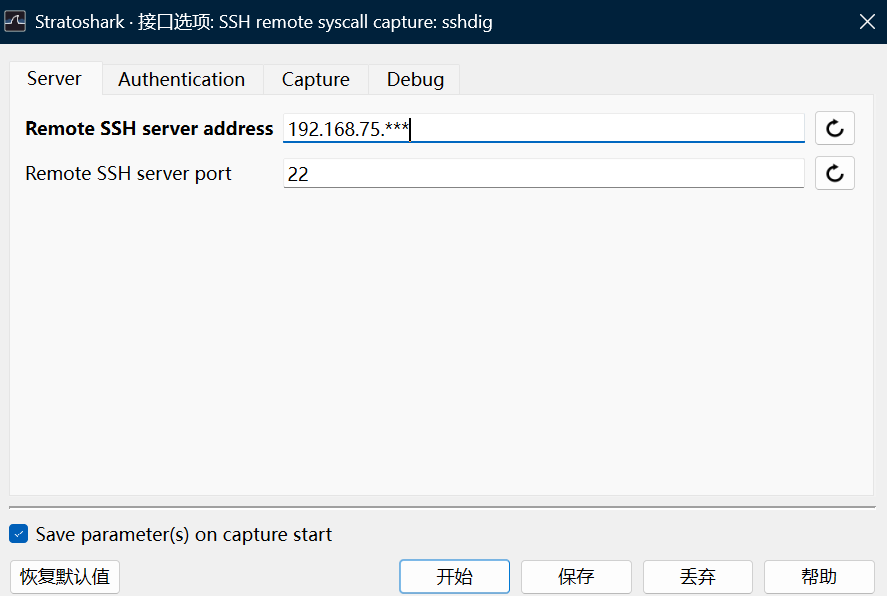Reset the Remote SSH server port field
Screen dimensions: 887x596
(834, 173)
